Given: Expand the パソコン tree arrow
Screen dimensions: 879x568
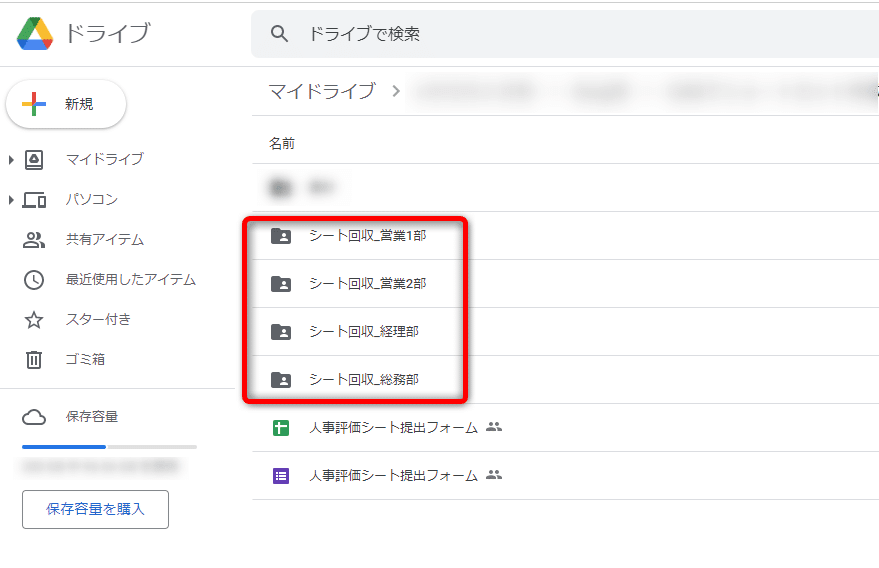Looking at the screenshot, I should coord(11,200).
